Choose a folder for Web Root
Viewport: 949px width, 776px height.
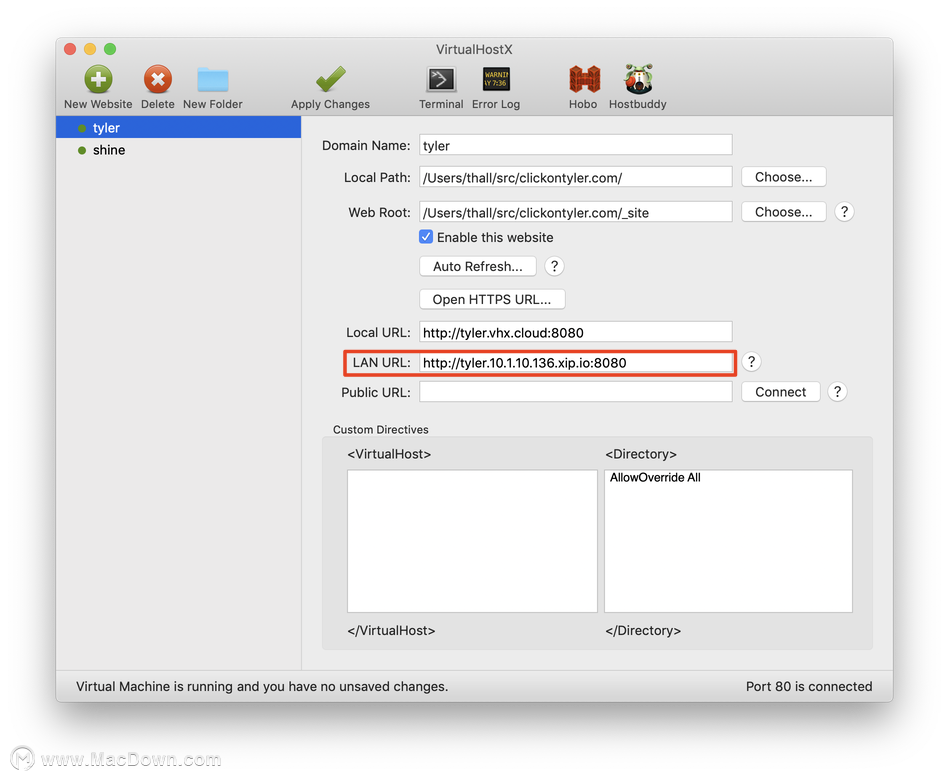point(783,212)
